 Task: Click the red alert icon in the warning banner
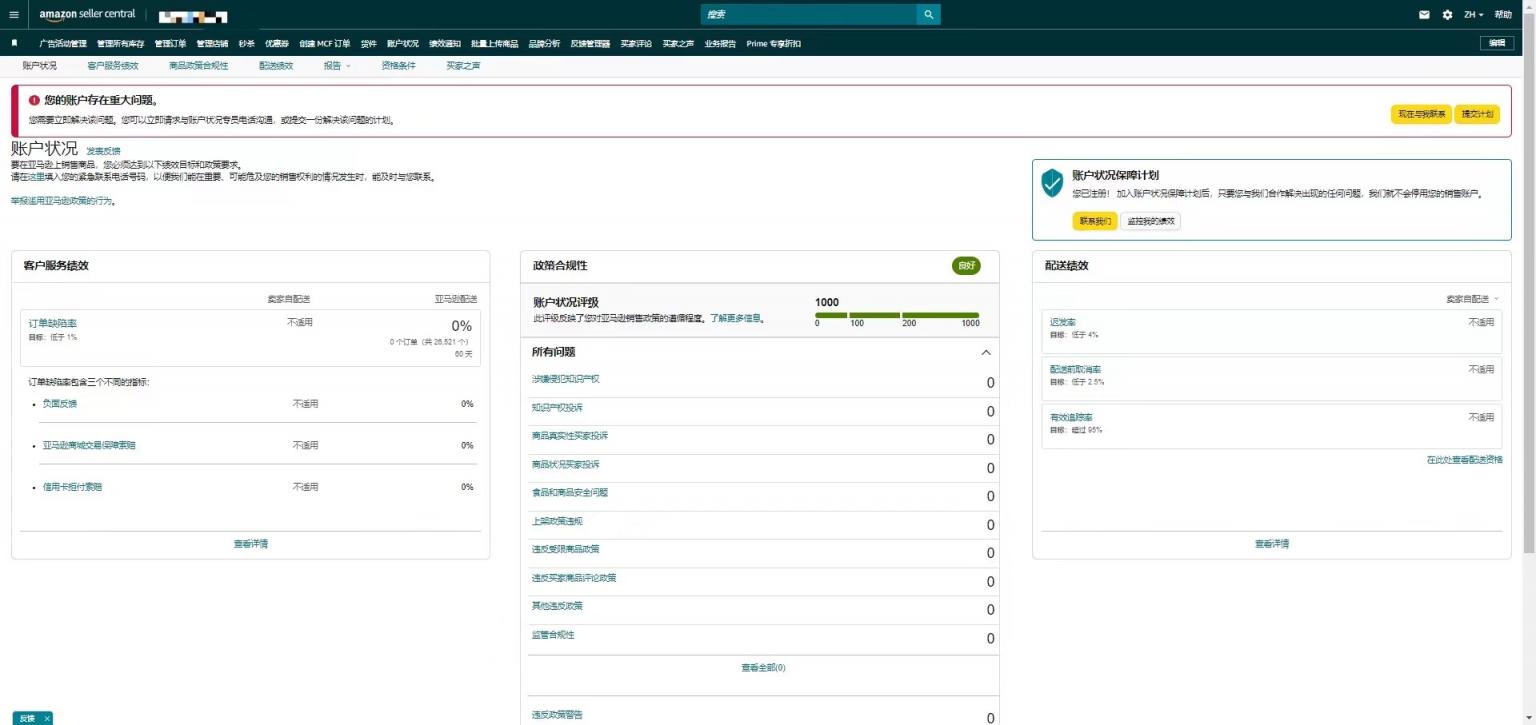pyautogui.click(x=34, y=100)
